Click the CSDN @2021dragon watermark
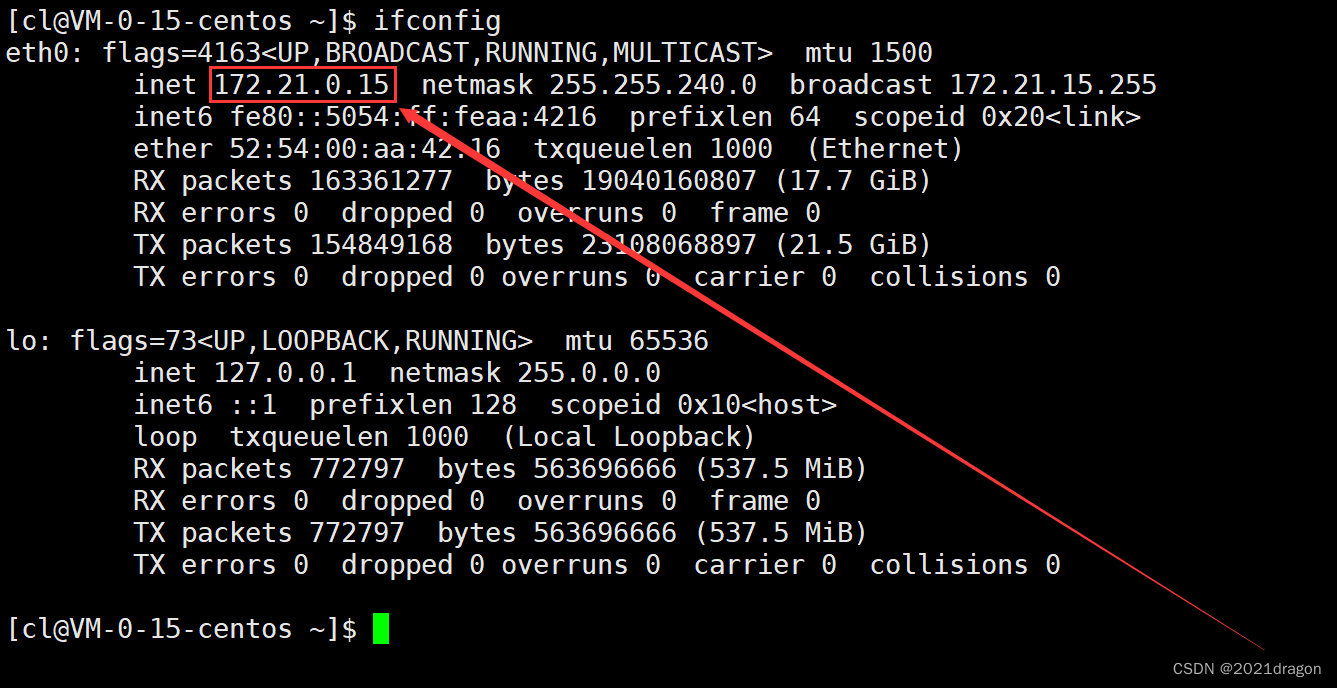 pos(1247,669)
